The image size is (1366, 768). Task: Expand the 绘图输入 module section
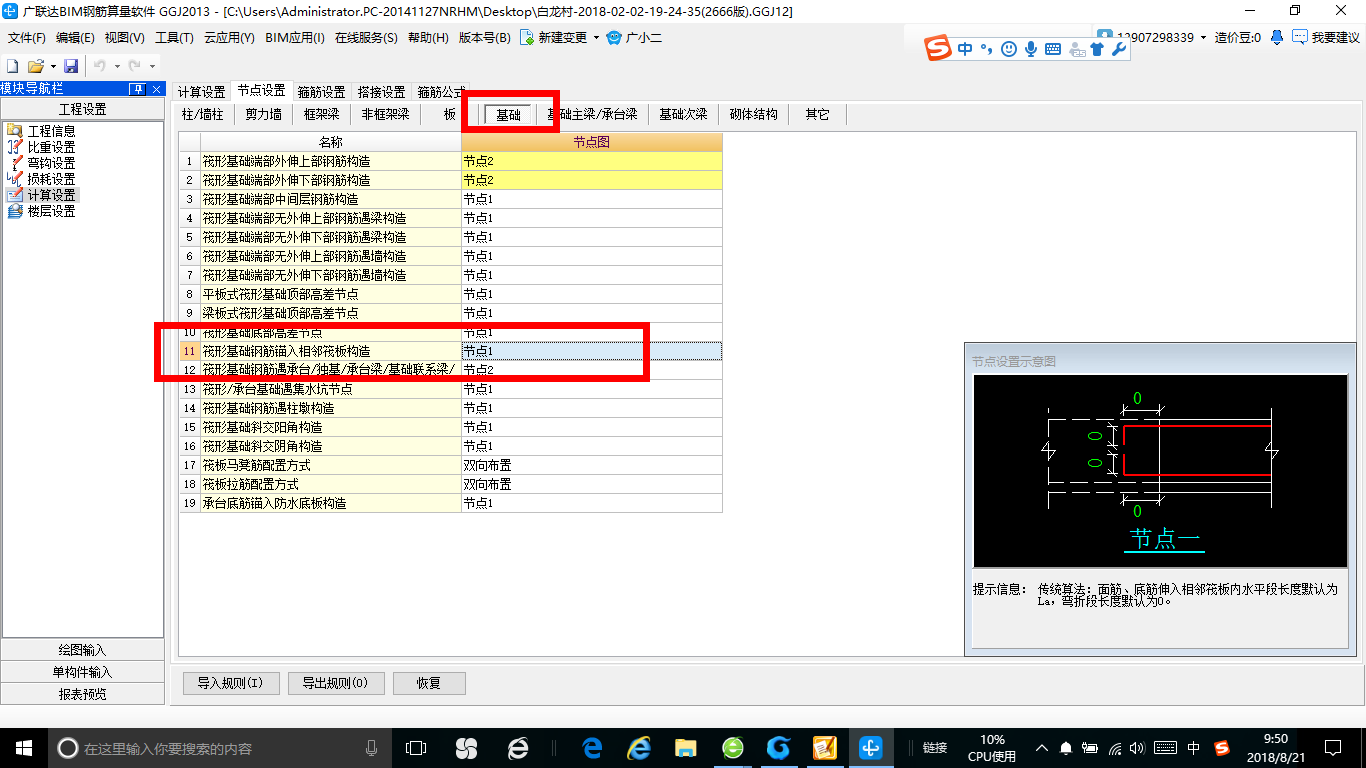(x=82, y=650)
